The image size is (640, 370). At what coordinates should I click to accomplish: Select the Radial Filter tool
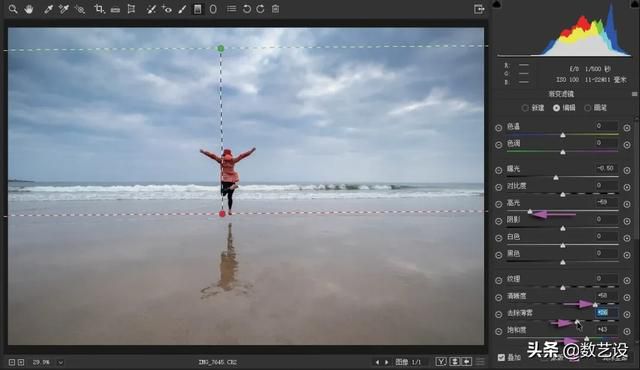click(x=213, y=9)
